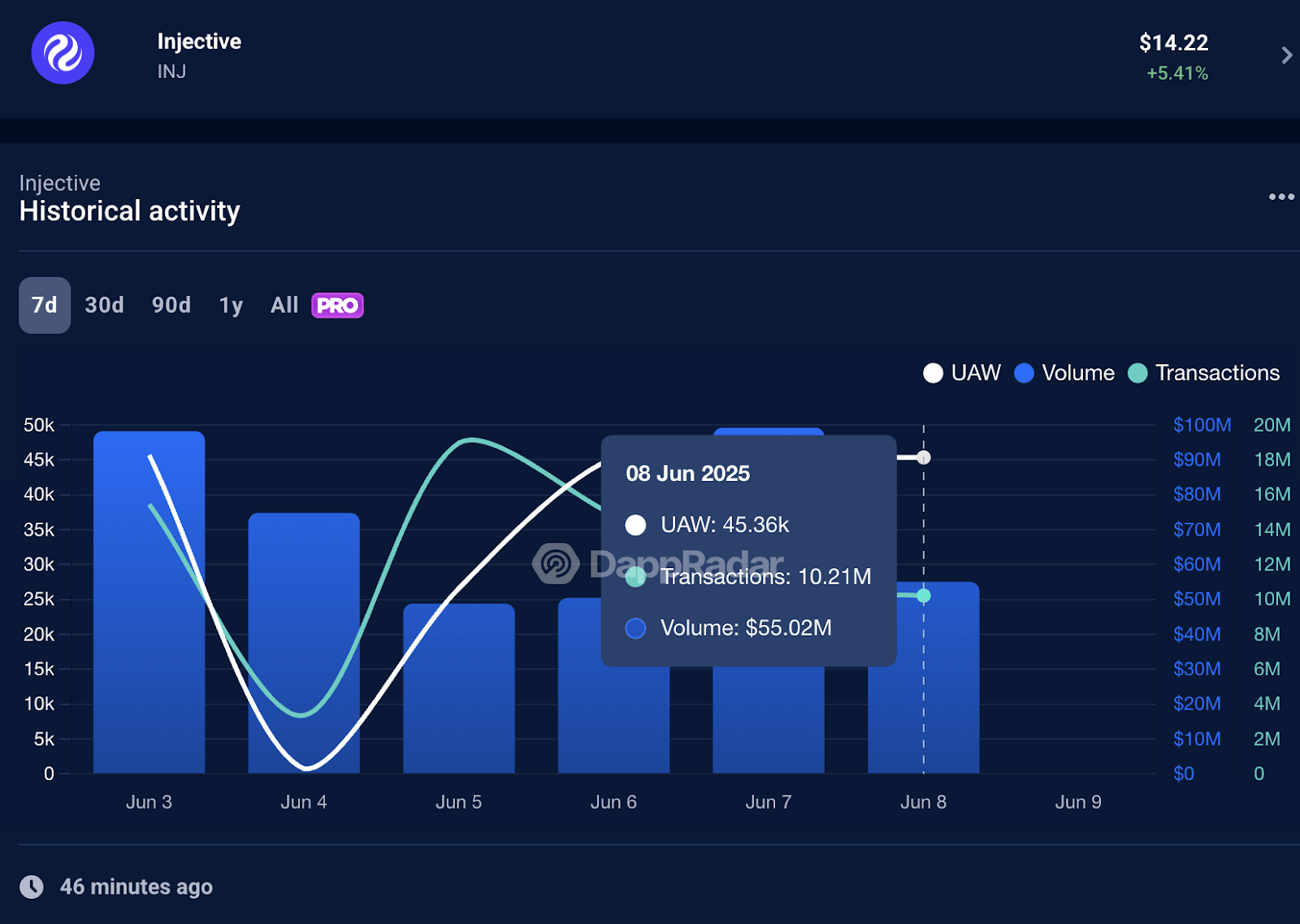The image size is (1300, 924).
Task: Select the 1y time range
Action: (x=232, y=306)
